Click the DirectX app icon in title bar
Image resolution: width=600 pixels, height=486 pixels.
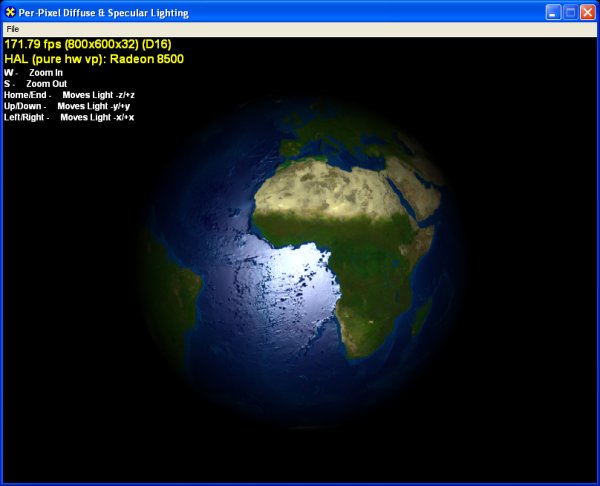tap(10, 12)
